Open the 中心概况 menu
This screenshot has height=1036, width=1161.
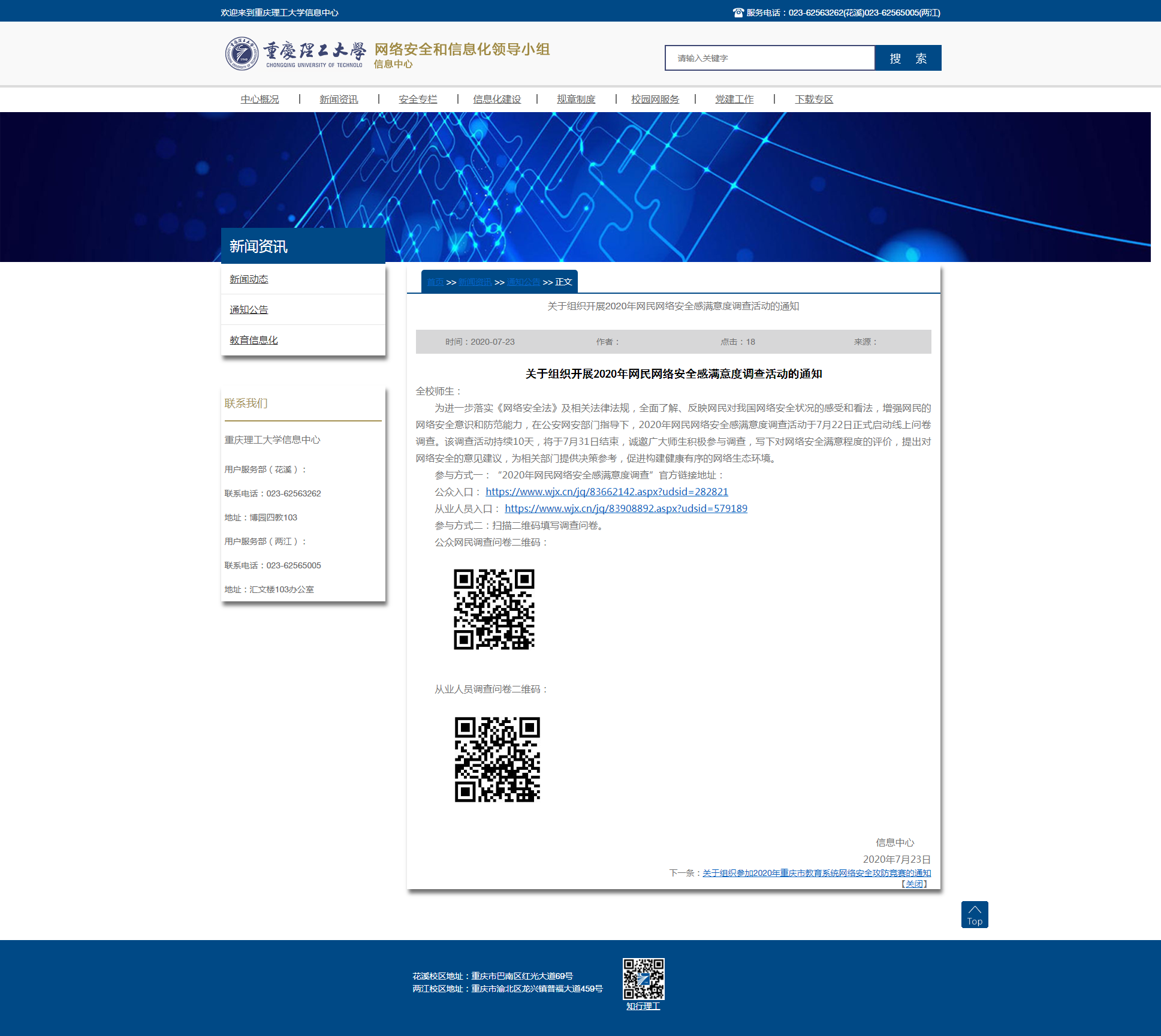[260, 99]
